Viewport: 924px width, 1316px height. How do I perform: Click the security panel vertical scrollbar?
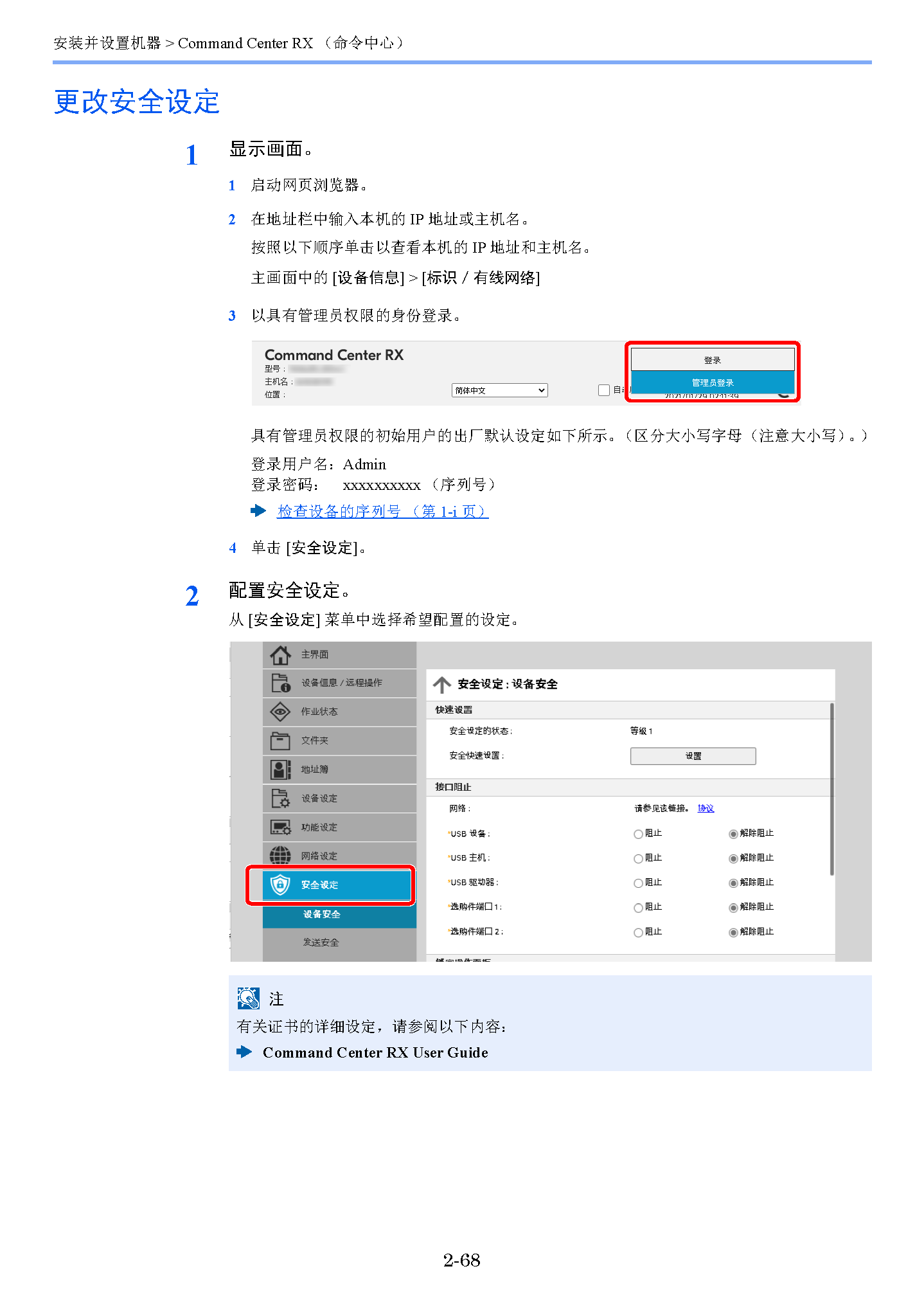coord(831,789)
